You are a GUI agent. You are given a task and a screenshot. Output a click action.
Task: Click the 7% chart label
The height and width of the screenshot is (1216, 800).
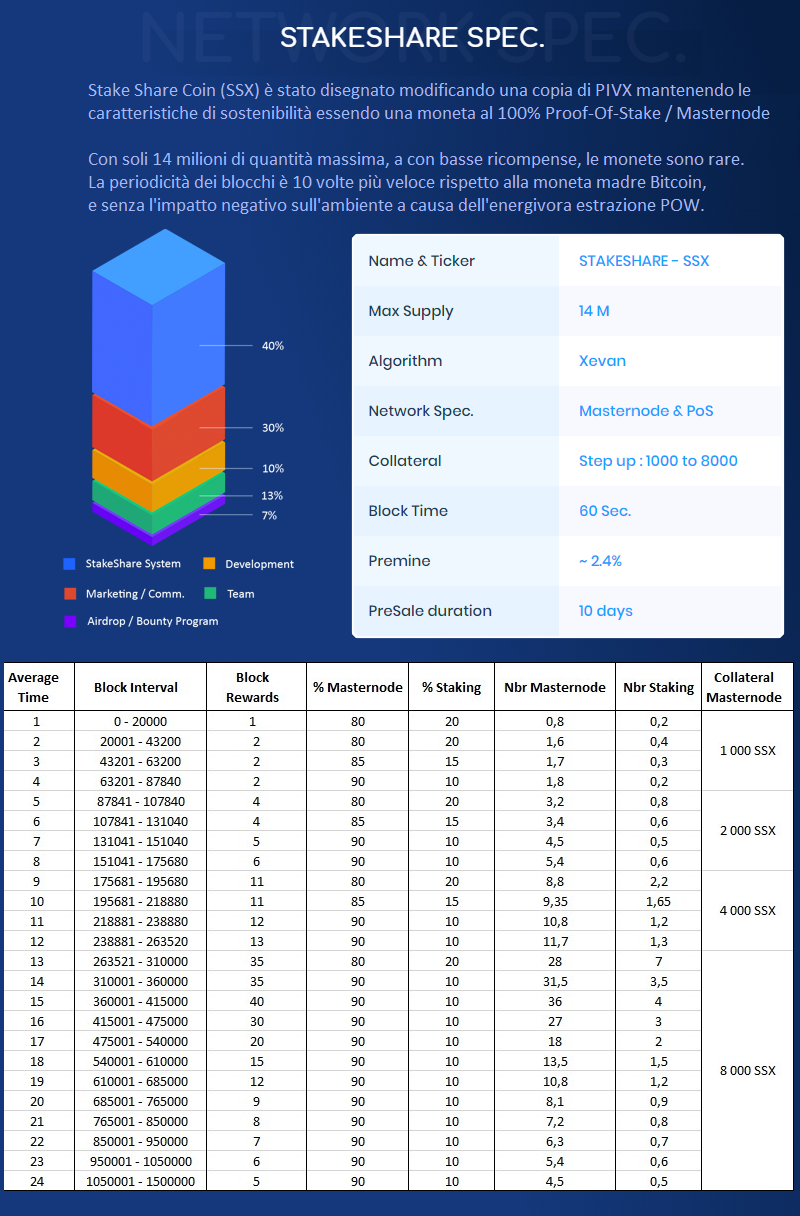pos(269,516)
